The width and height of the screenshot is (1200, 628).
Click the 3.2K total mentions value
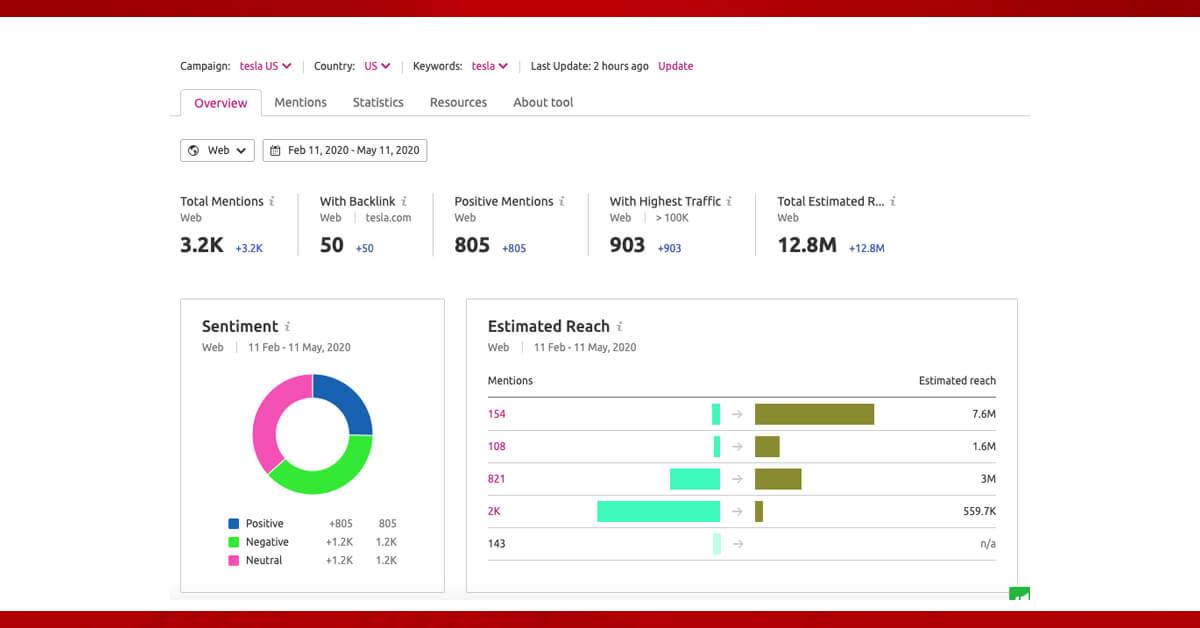pos(202,245)
